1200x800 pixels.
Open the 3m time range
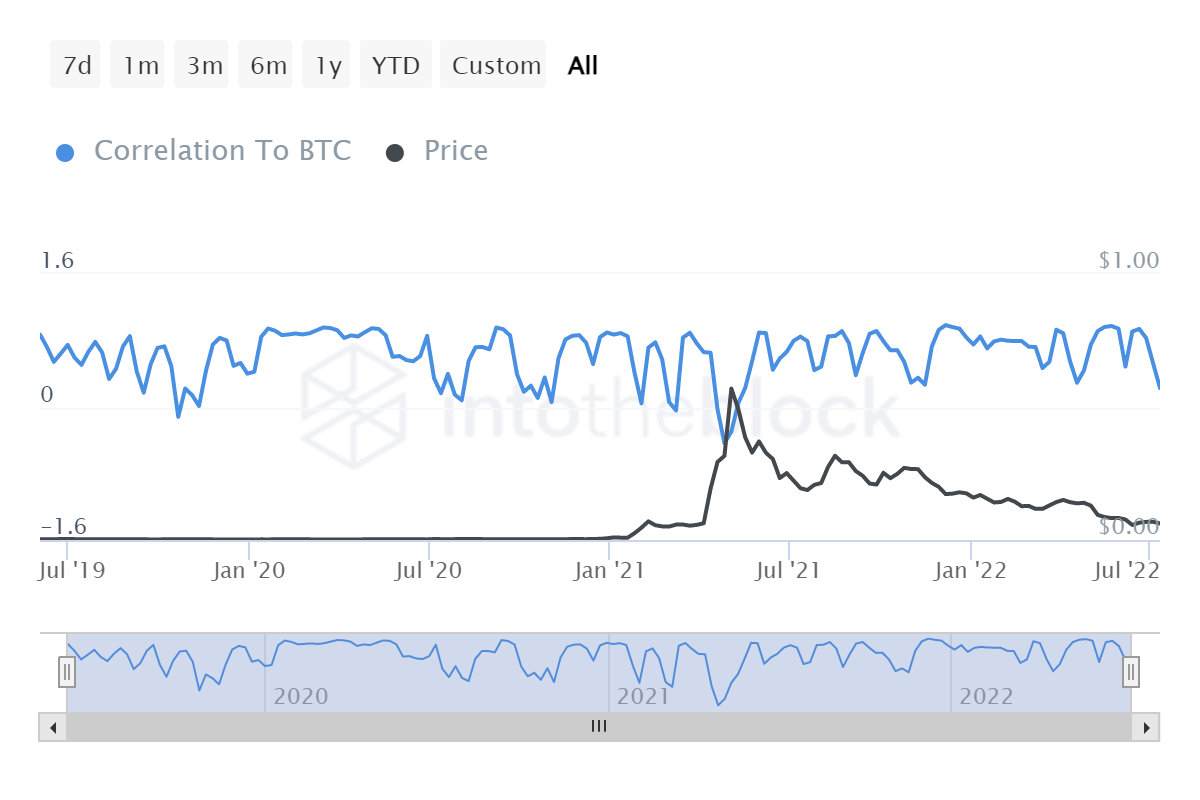pos(200,64)
